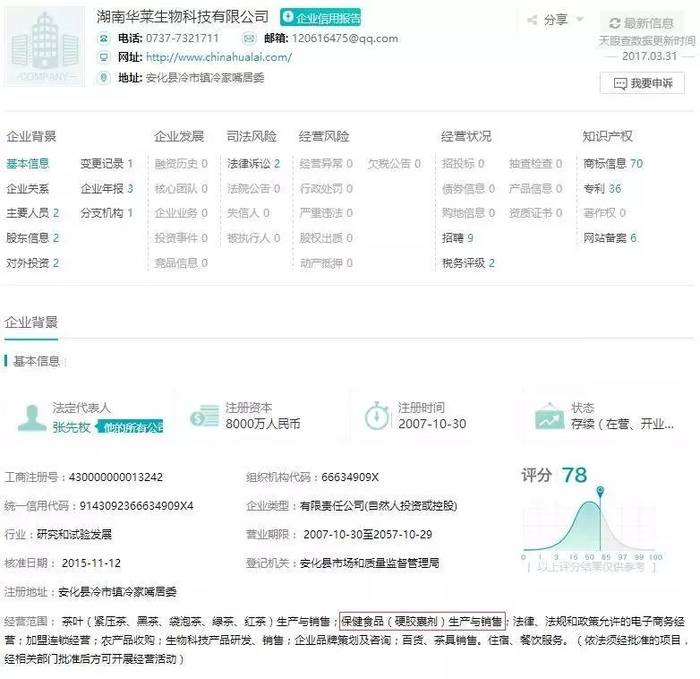Image resolution: width=700 pixels, height=679 pixels.
Task: Click 著作权 0 entry
Action: click(604, 213)
